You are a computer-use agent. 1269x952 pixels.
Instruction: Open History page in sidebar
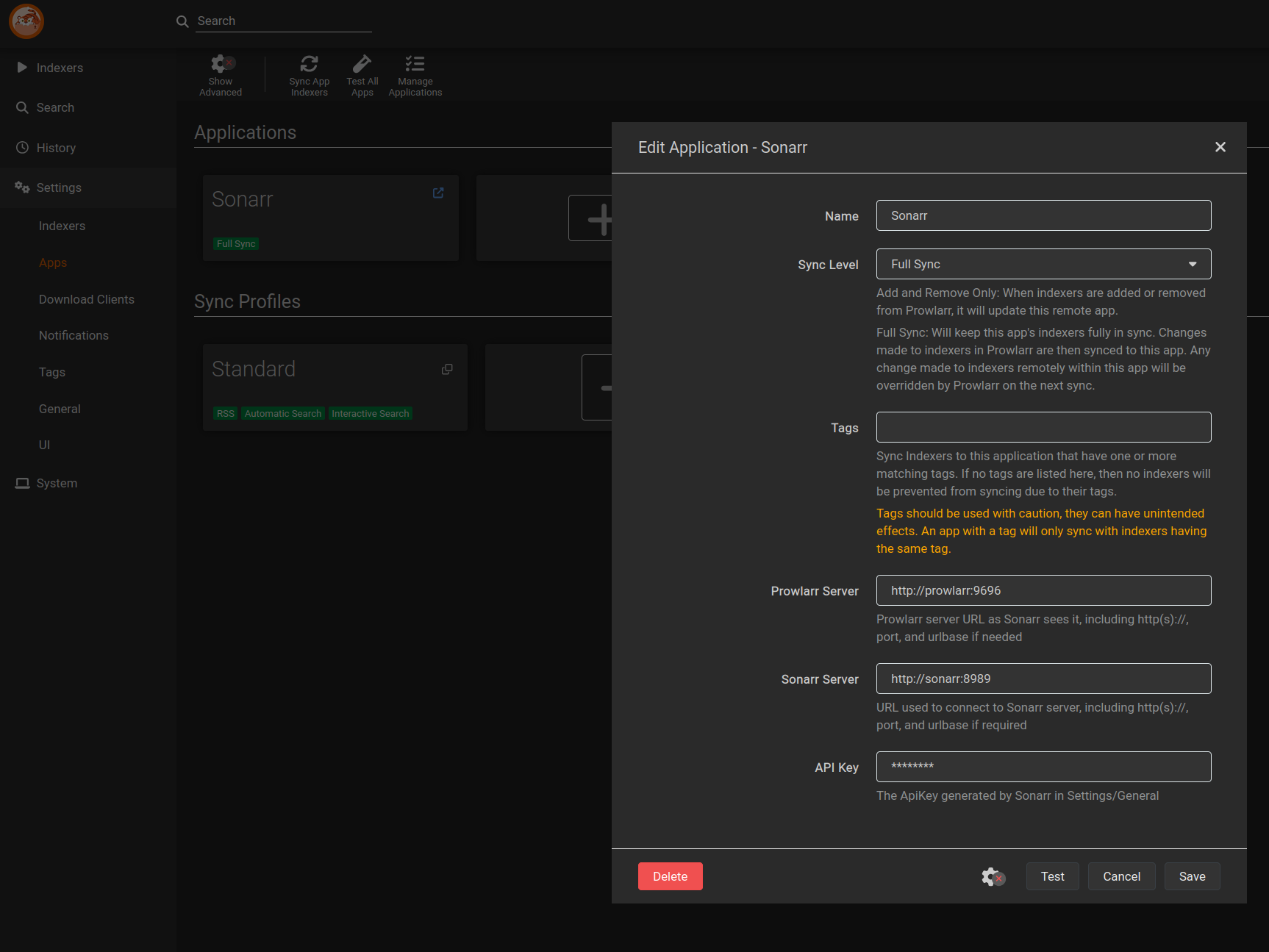point(88,148)
